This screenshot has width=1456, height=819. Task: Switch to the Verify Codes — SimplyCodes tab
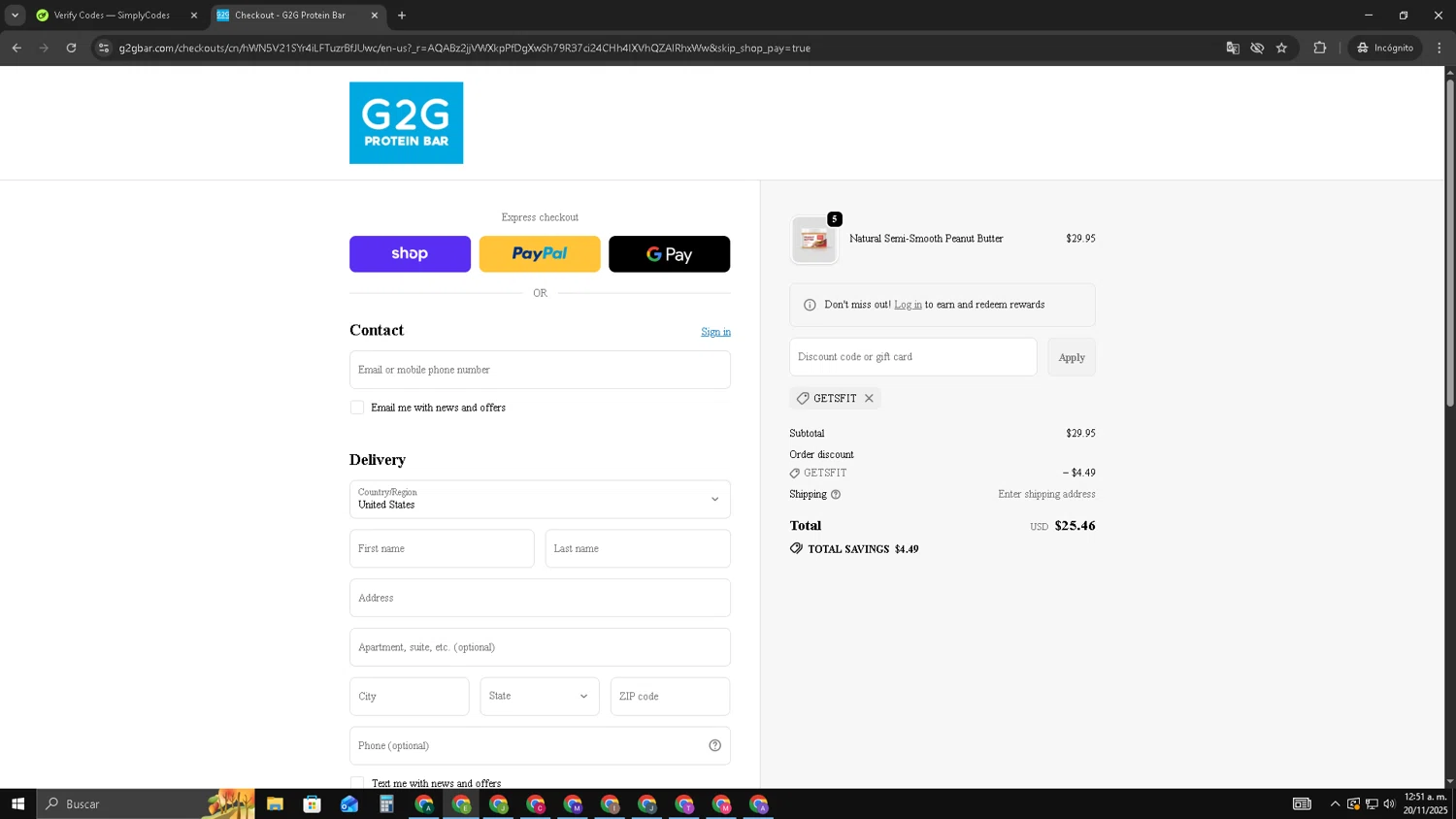112,16
